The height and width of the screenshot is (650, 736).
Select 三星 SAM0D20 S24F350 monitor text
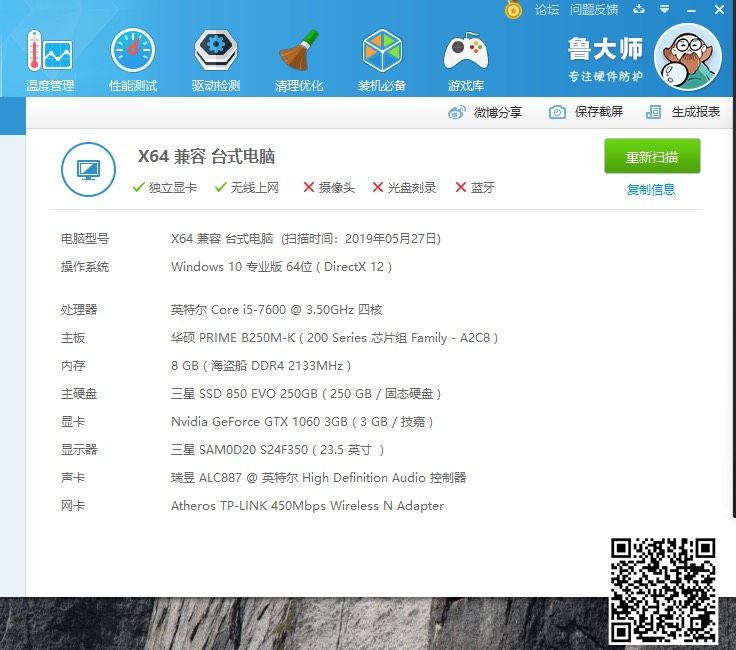278,450
